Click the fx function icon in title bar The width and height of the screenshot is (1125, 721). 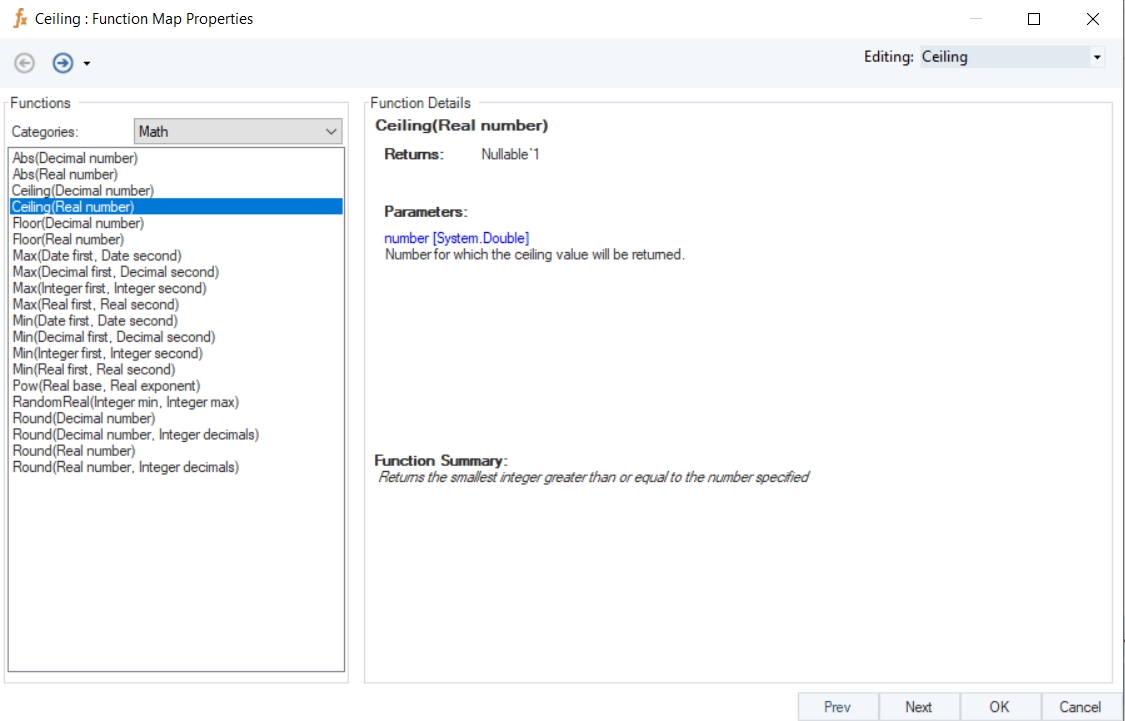(x=19, y=18)
